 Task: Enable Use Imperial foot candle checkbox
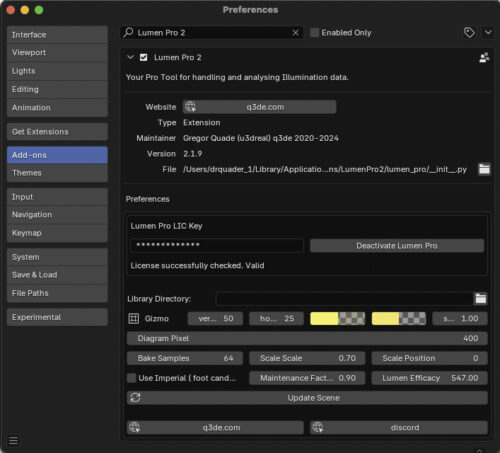click(x=132, y=378)
